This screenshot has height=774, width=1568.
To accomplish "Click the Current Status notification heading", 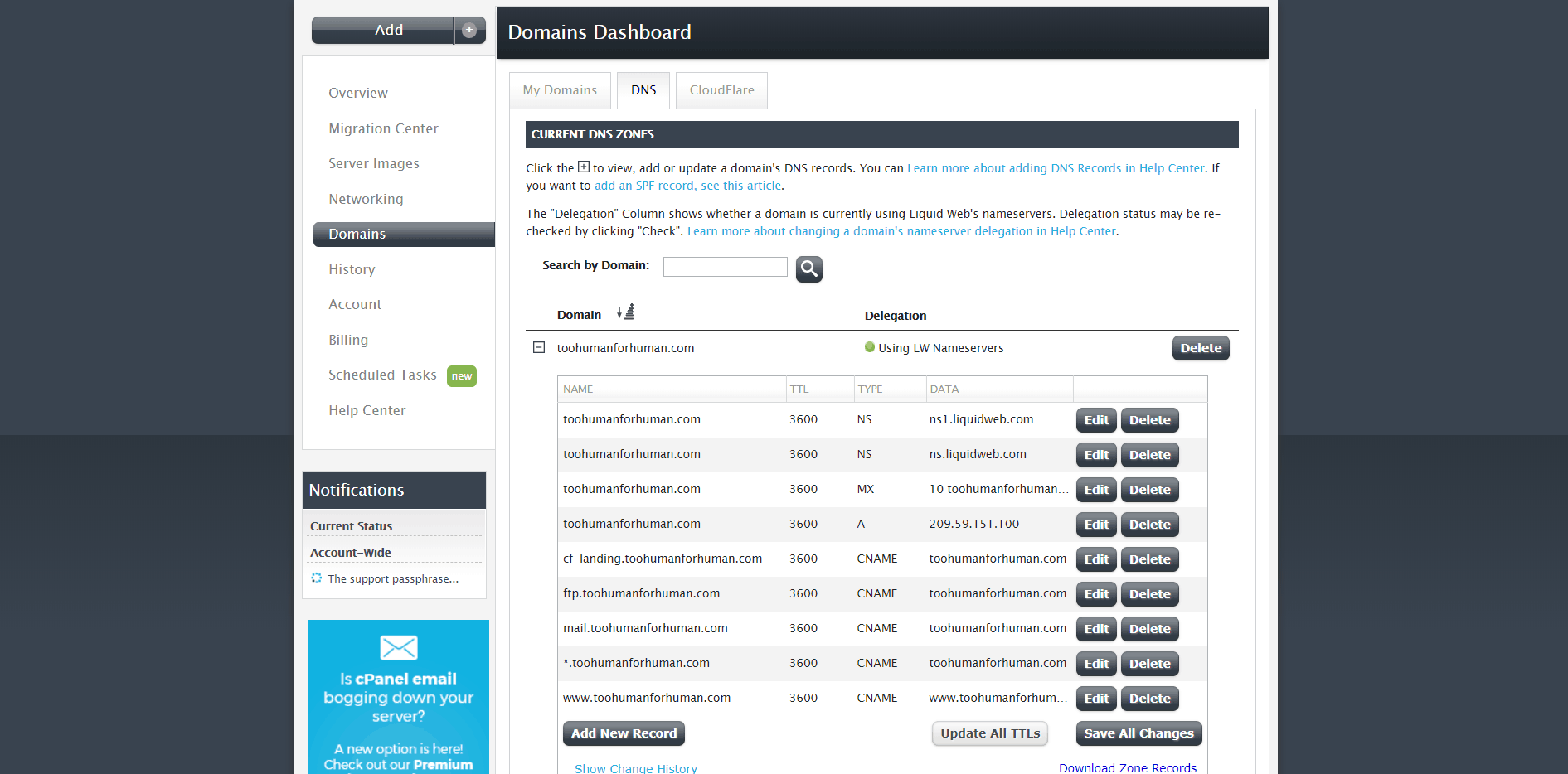I will tap(352, 526).
